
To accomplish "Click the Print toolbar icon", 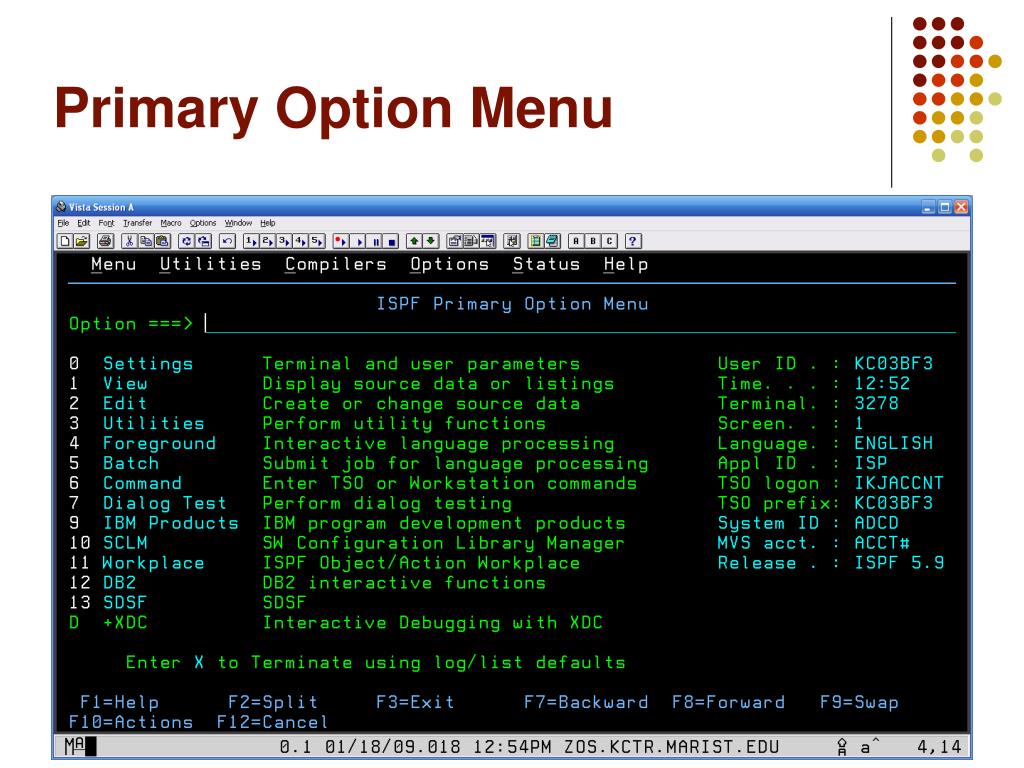I will tap(105, 242).
